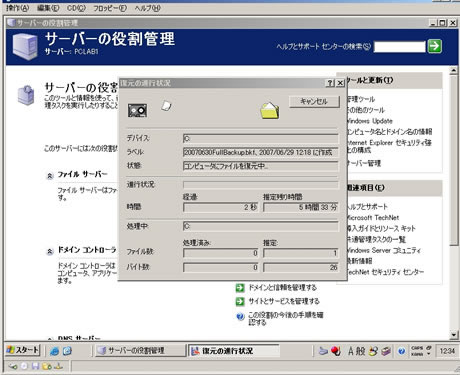Click the red balloon tray icon
Image resolution: width=460 pixels, height=375 pixels.
pos(336,351)
